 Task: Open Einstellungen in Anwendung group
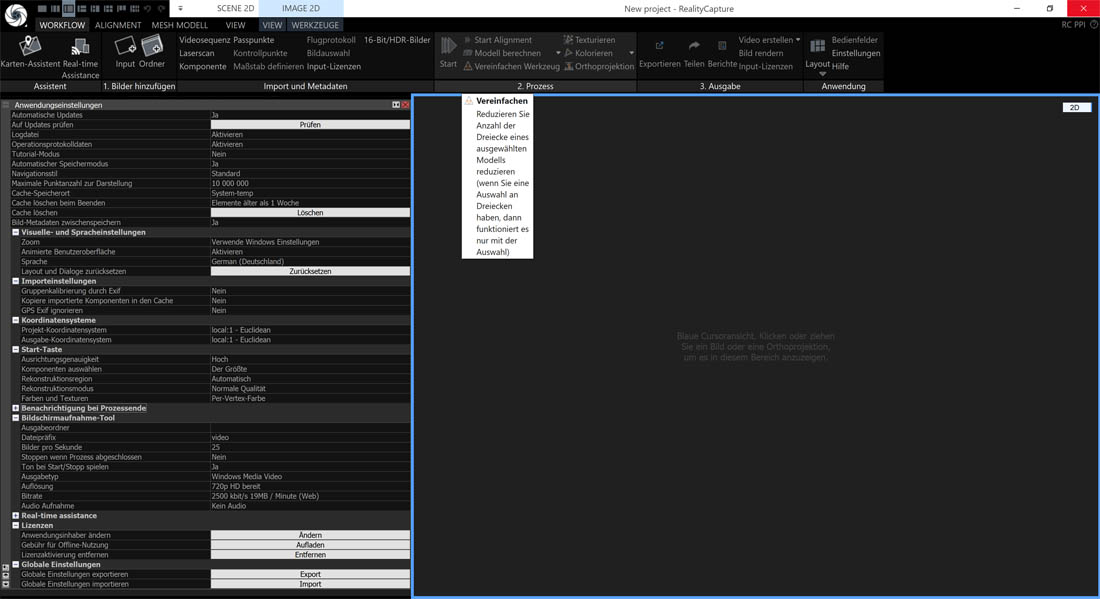856,53
